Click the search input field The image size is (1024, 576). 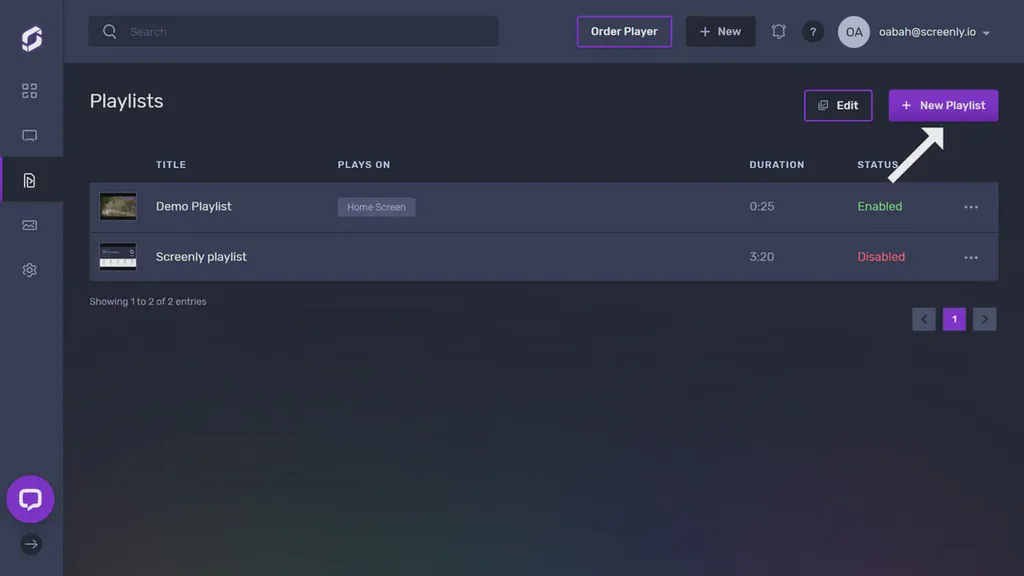[292, 31]
